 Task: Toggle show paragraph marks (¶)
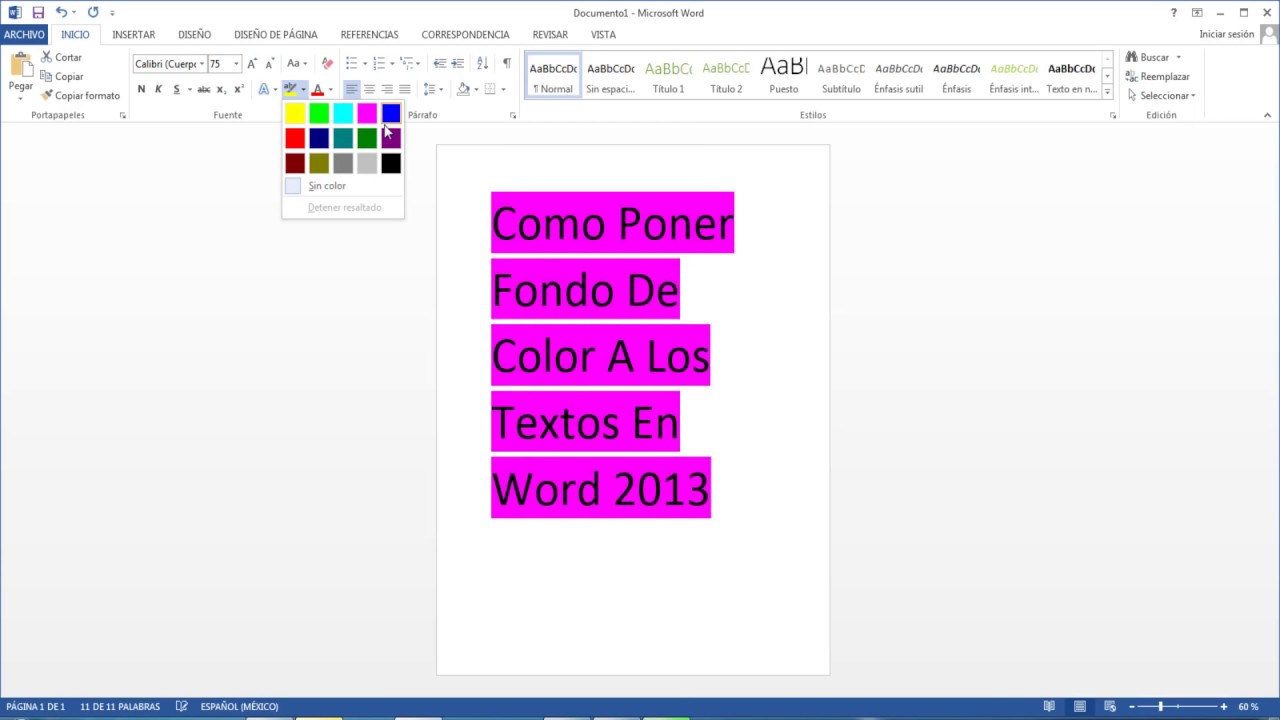[507, 64]
